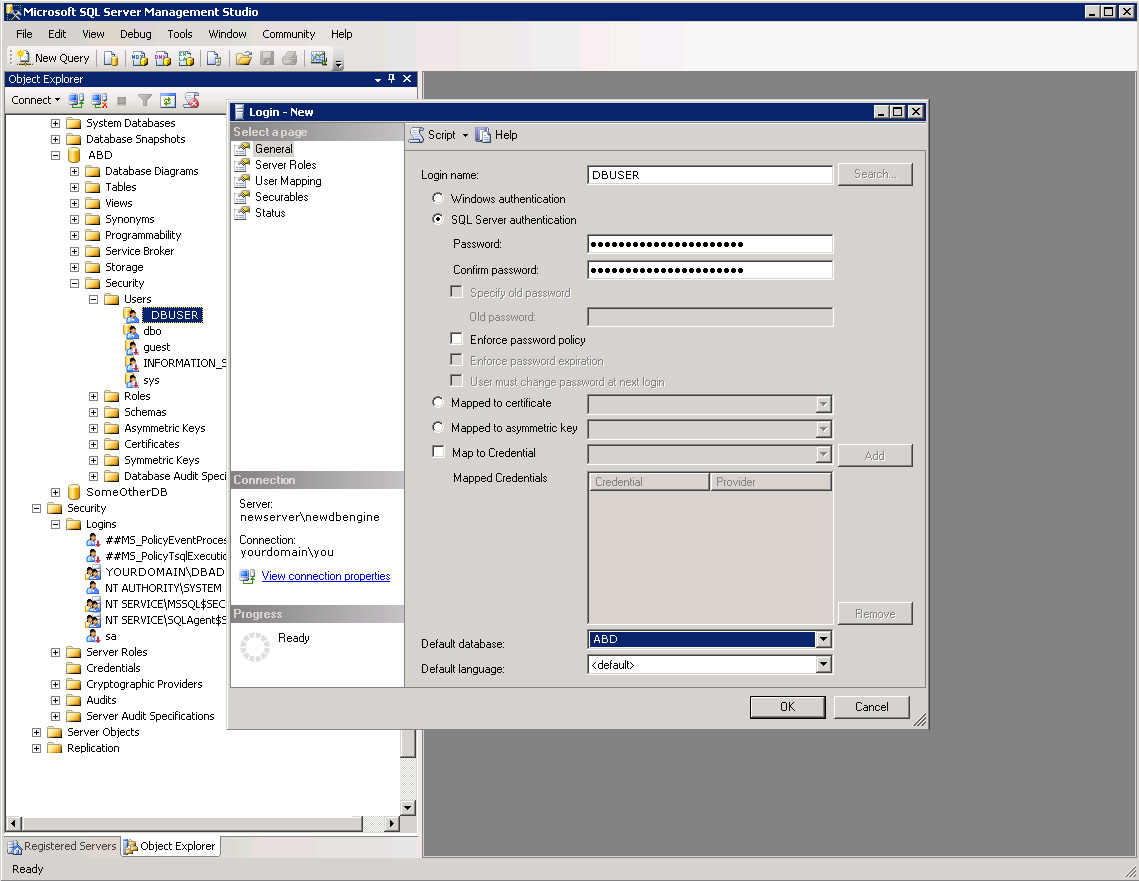1139x881 pixels.
Task: Select the General page icon
Action: [x=242, y=149]
